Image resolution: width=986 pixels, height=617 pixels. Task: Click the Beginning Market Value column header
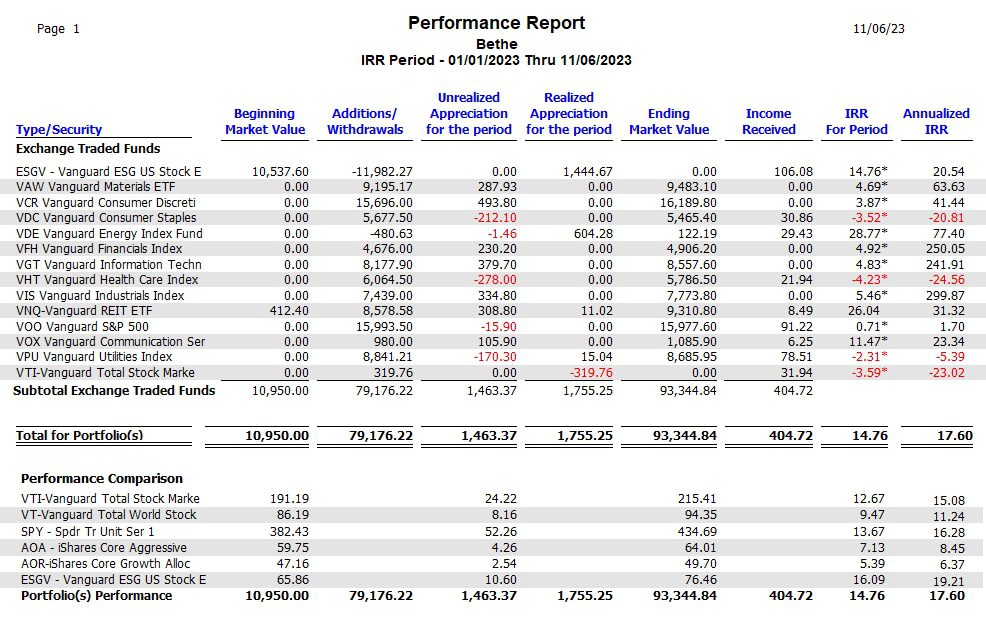(265, 121)
